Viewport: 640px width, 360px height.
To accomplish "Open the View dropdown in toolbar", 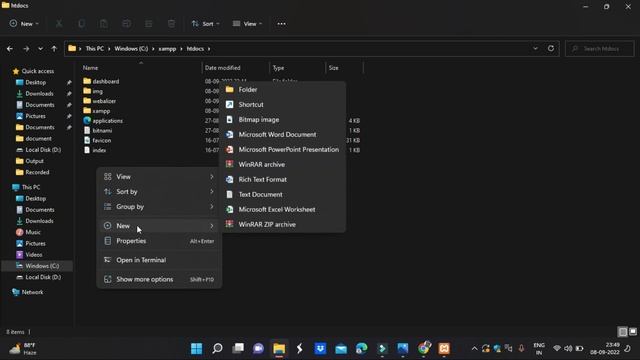I will pos(247,24).
